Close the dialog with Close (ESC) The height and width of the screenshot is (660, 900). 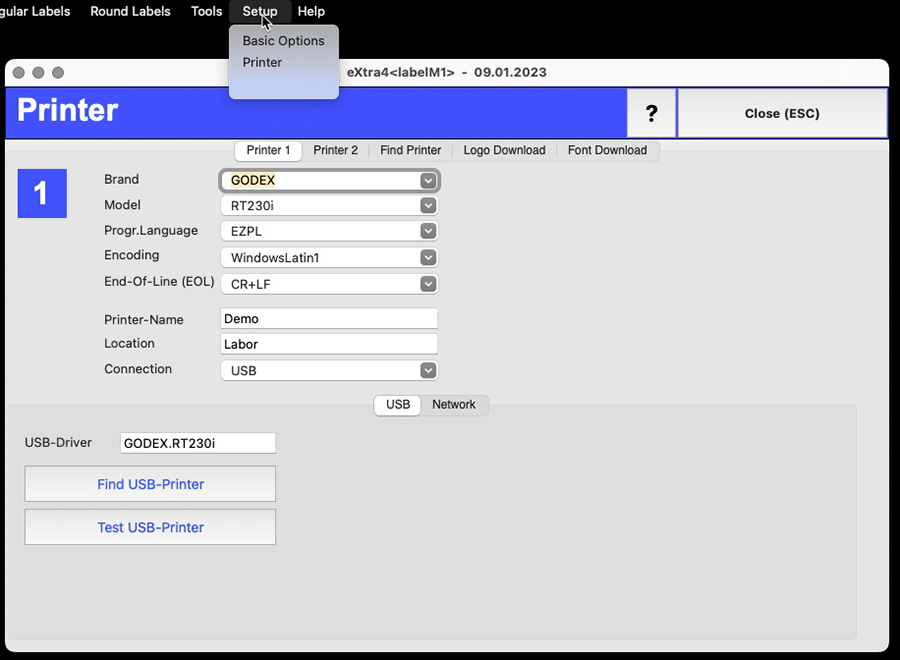click(781, 113)
